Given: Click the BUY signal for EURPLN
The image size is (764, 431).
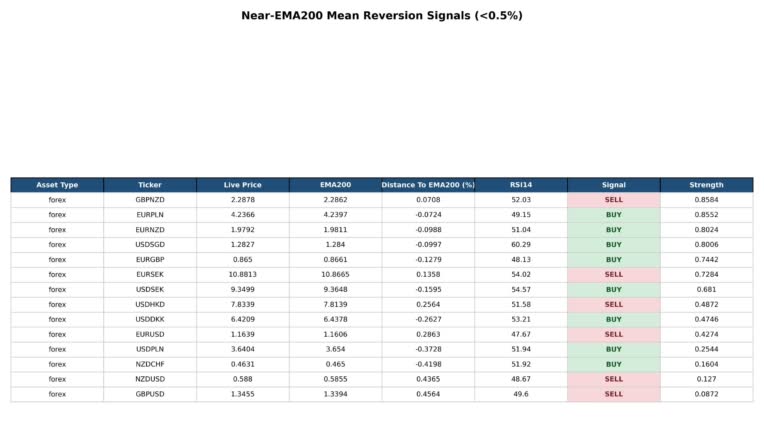Looking at the screenshot, I should pyautogui.click(x=613, y=215).
